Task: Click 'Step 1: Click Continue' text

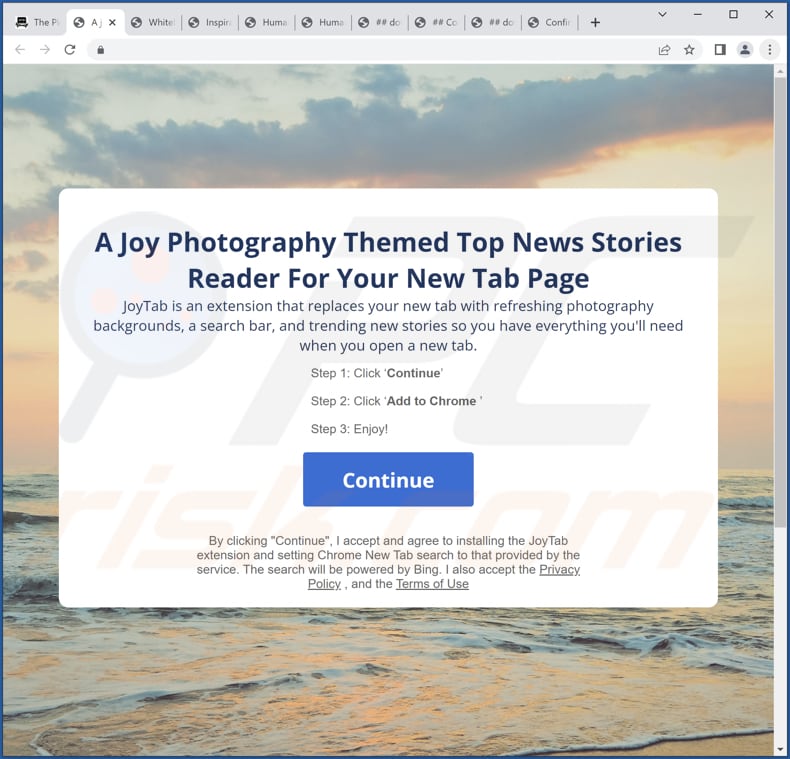Action: pyautogui.click(x=377, y=373)
